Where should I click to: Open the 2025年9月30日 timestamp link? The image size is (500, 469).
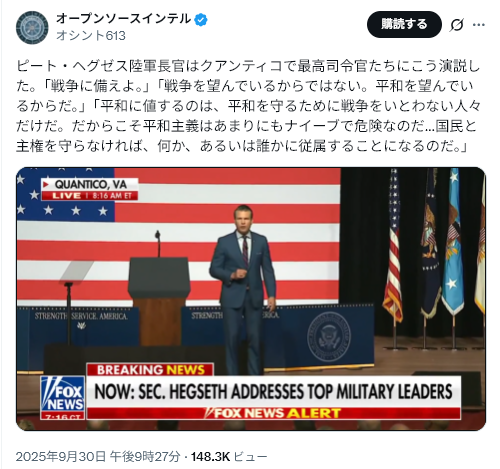pyautogui.click(x=98, y=456)
